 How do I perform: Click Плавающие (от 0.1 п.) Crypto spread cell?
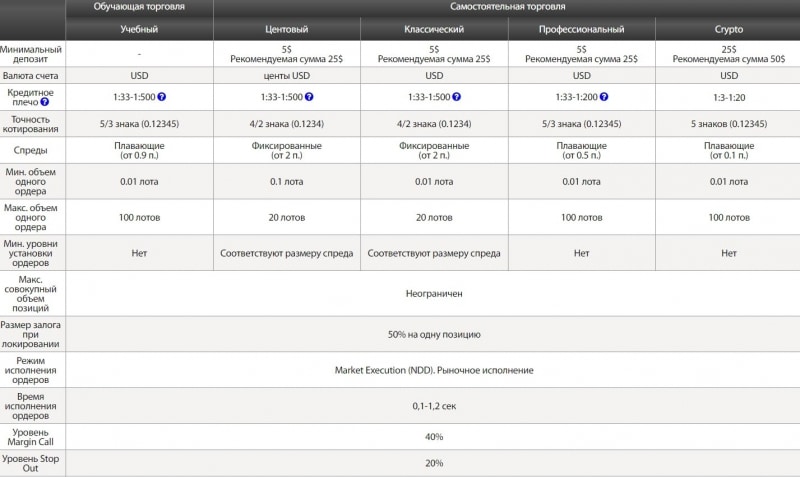(729, 150)
